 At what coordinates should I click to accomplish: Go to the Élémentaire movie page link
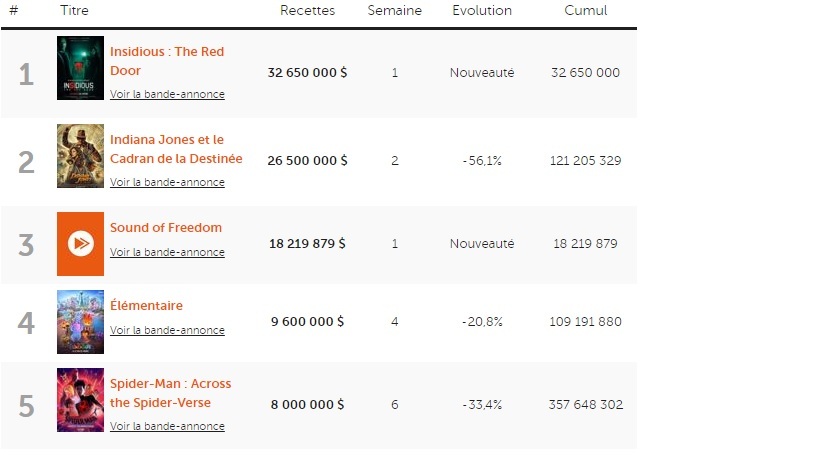pos(146,306)
